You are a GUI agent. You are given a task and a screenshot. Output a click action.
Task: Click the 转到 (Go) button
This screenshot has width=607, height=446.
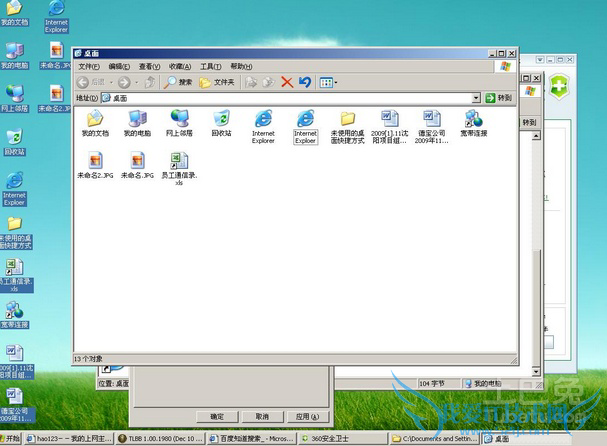499,98
